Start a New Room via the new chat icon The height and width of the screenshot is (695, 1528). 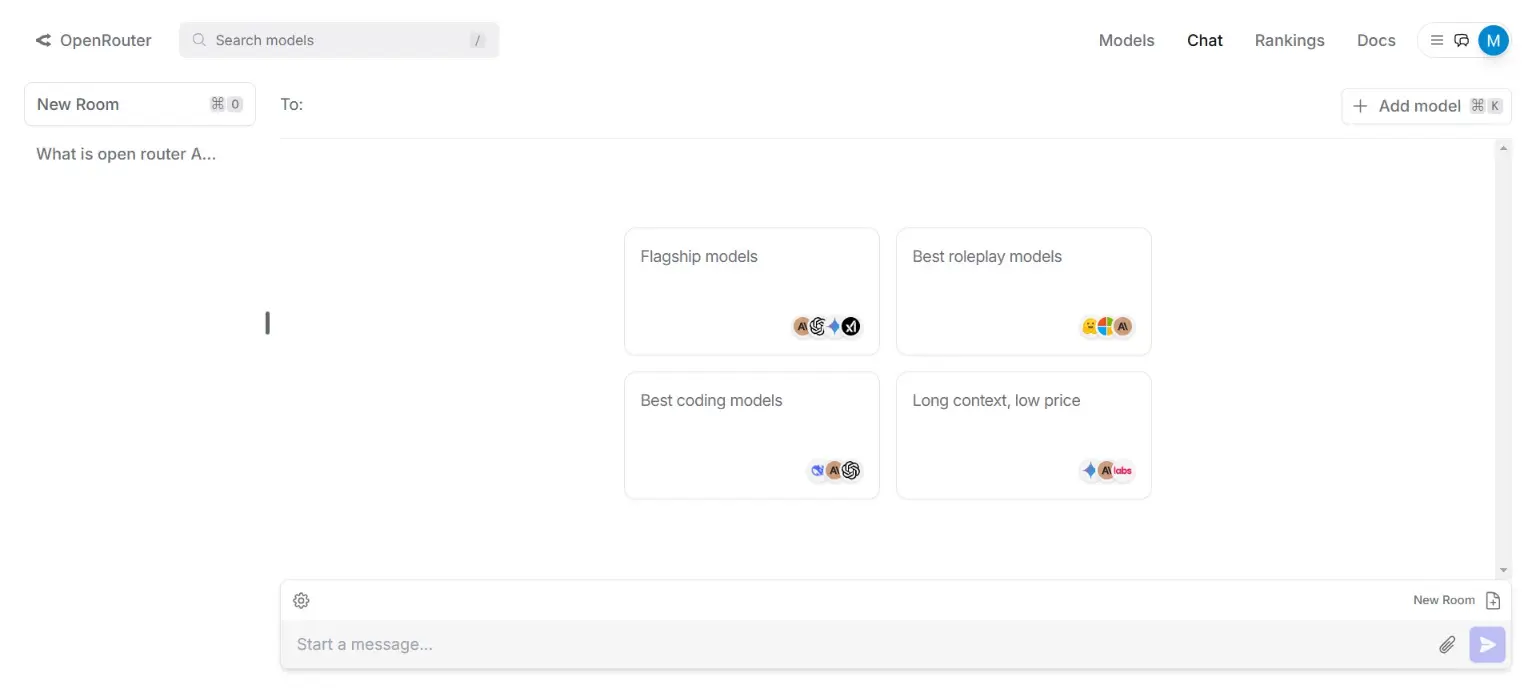(x=1493, y=600)
